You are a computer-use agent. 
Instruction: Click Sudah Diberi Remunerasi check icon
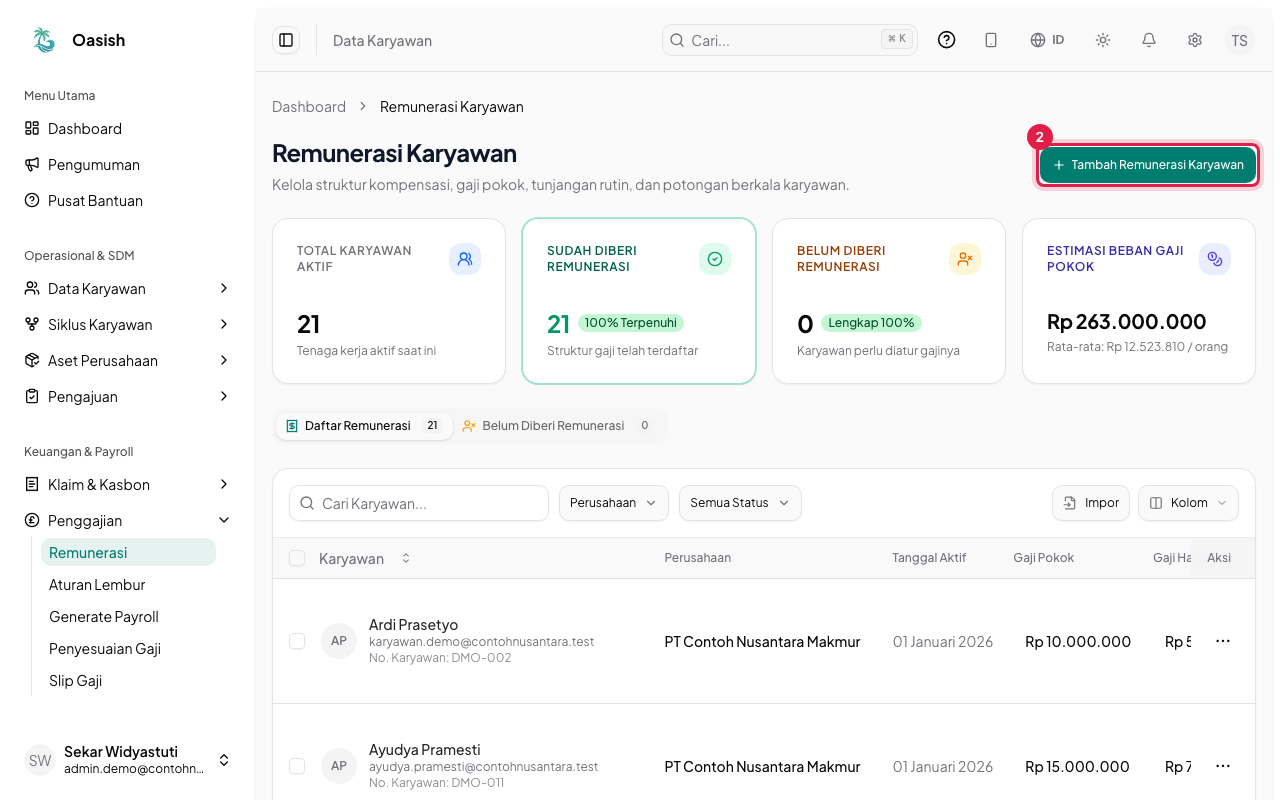tap(715, 259)
